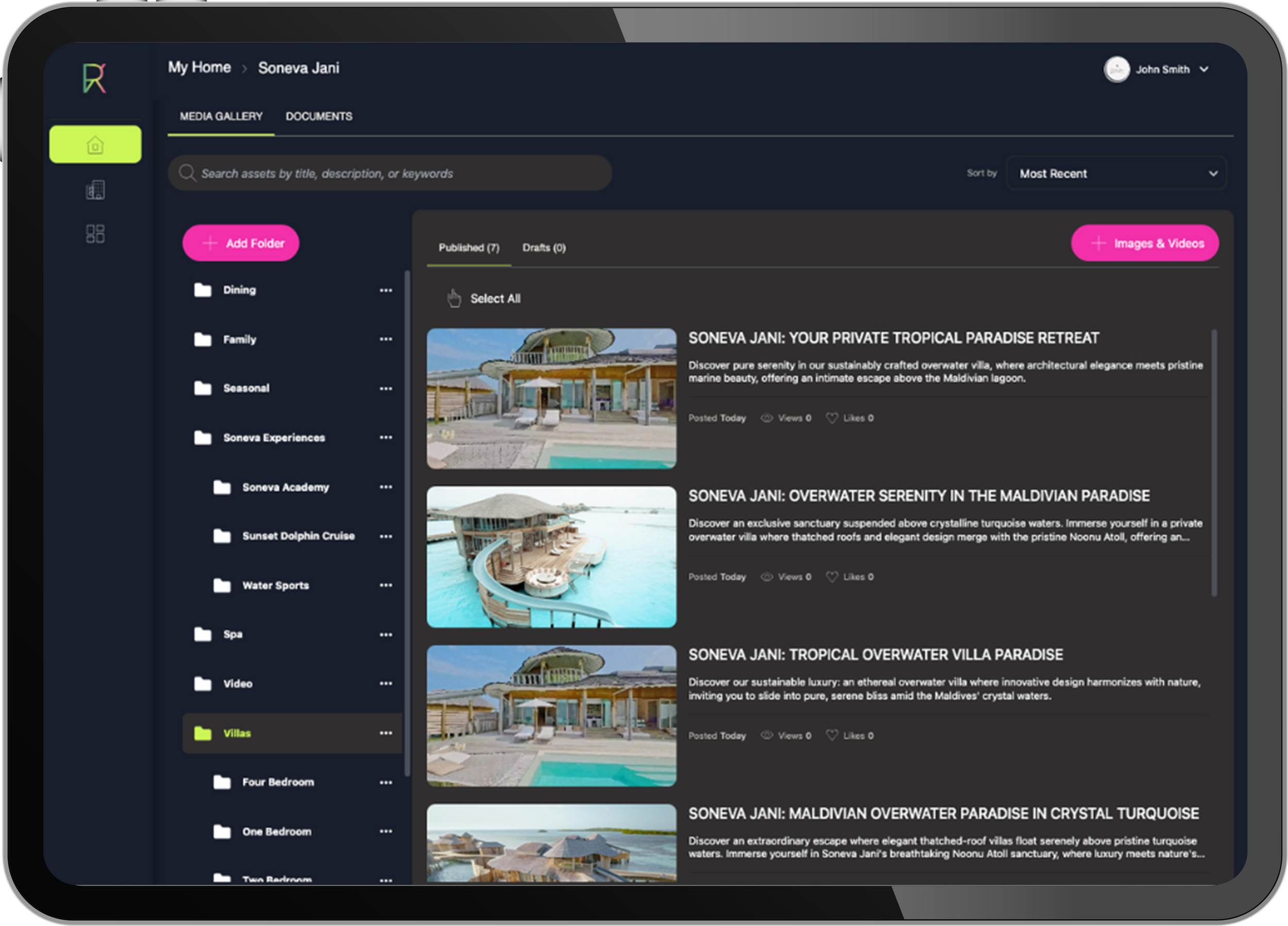This screenshot has height=926, width=1288.
Task: Click heart Likes icon on first asset
Action: point(832,418)
